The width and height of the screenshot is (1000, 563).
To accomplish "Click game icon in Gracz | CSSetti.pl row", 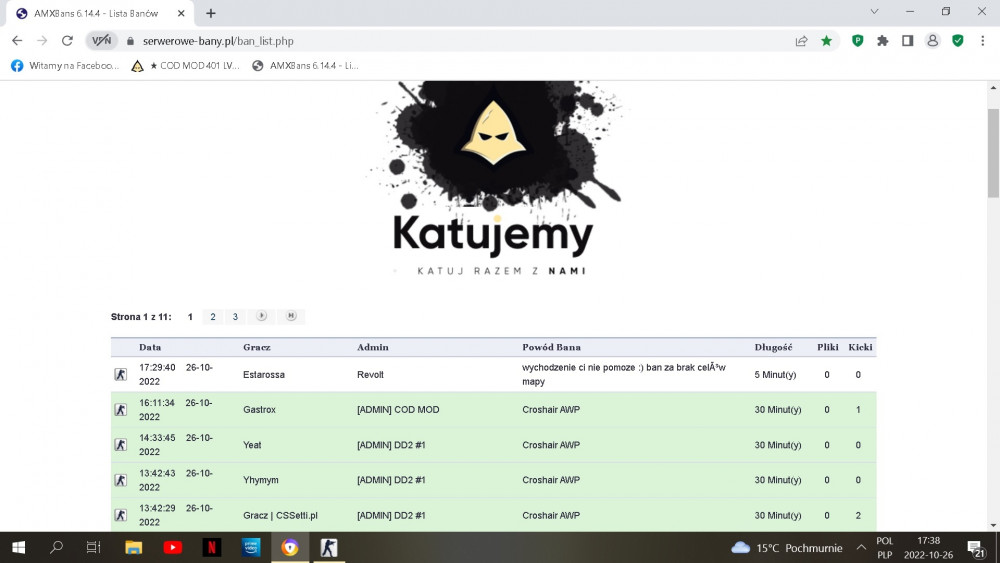I will [x=121, y=515].
